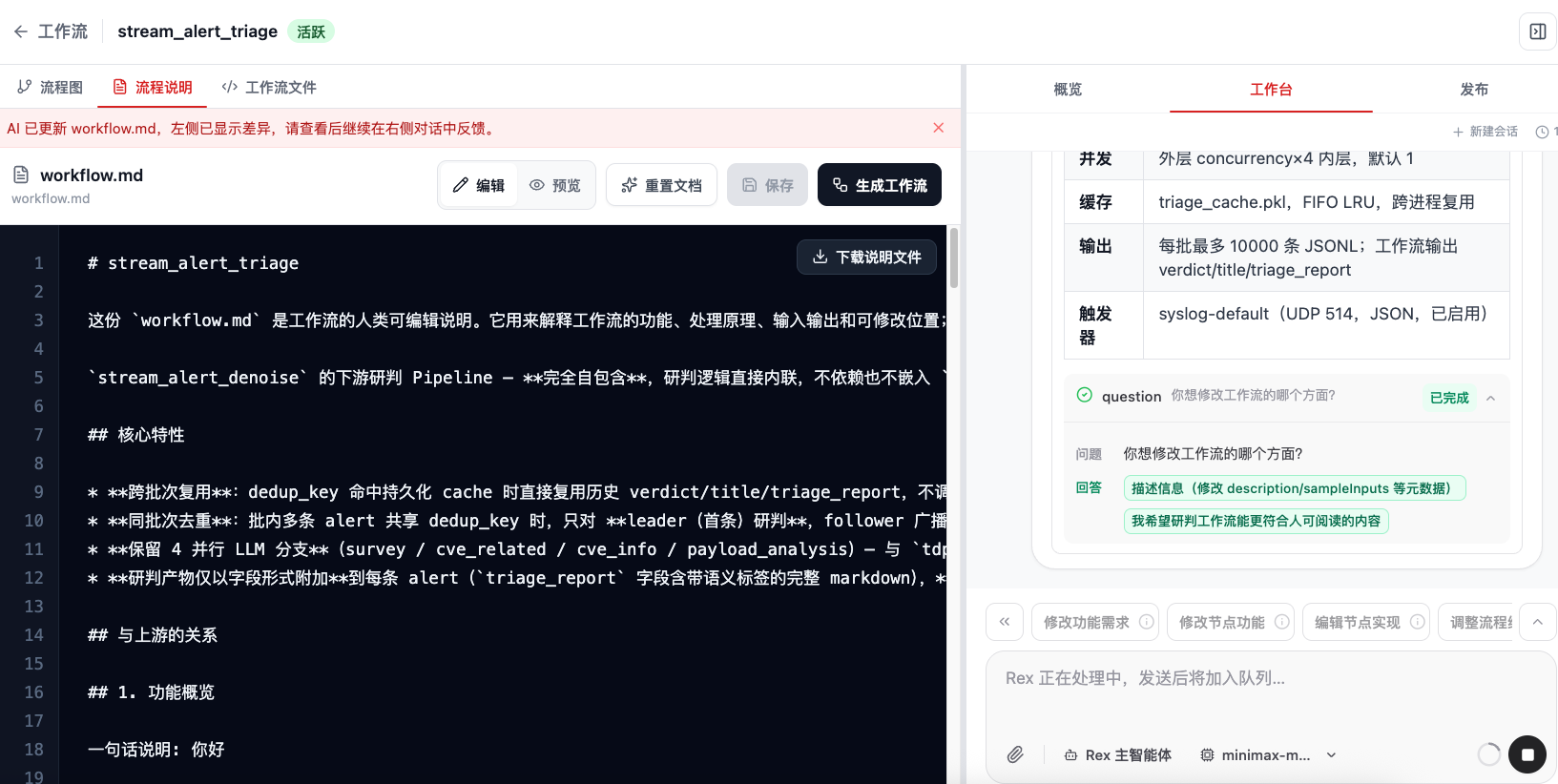This screenshot has height=784, width=1558.
Task: Expand suggestions with the up chevron
Action: [1537, 622]
